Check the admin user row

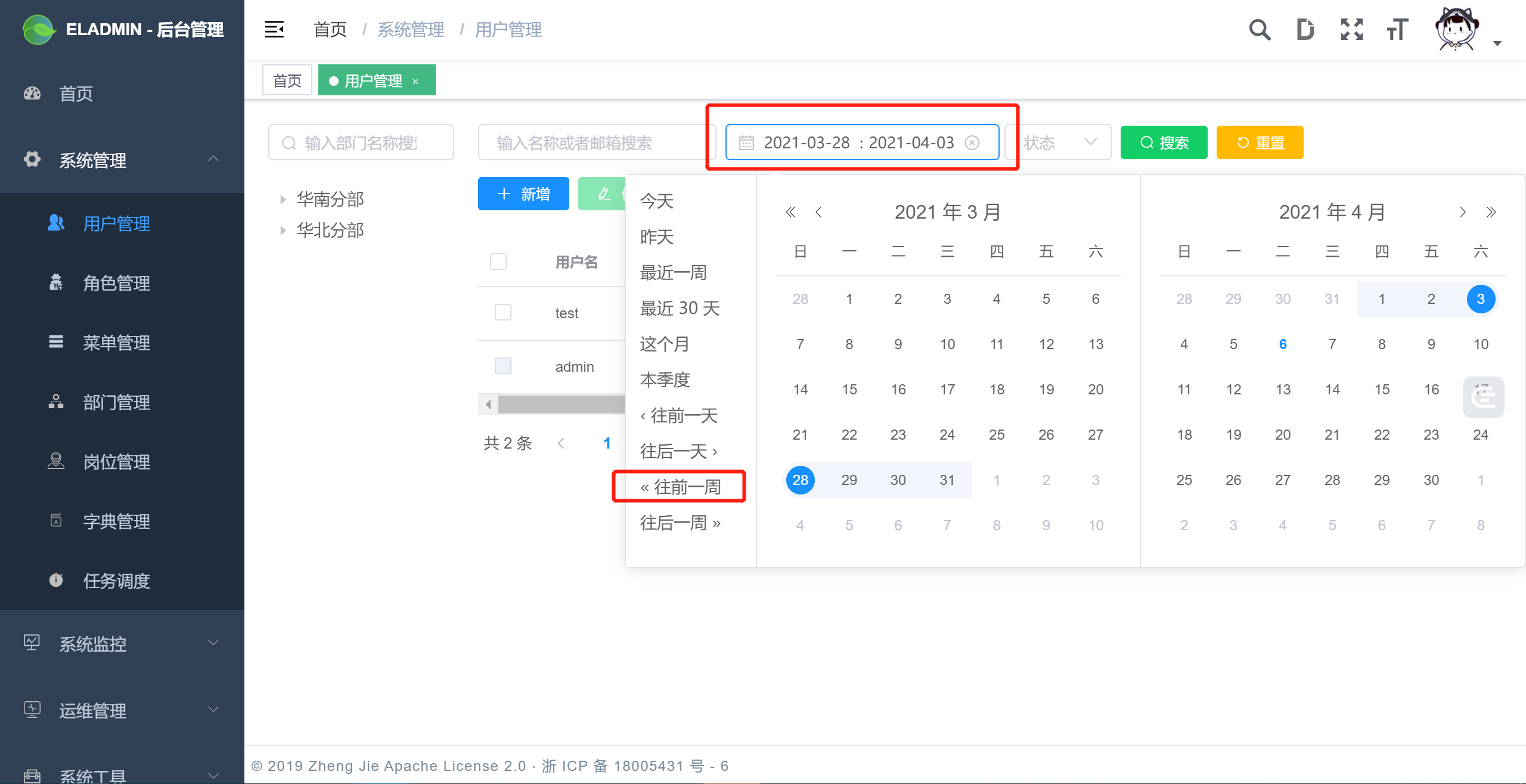[x=503, y=366]
